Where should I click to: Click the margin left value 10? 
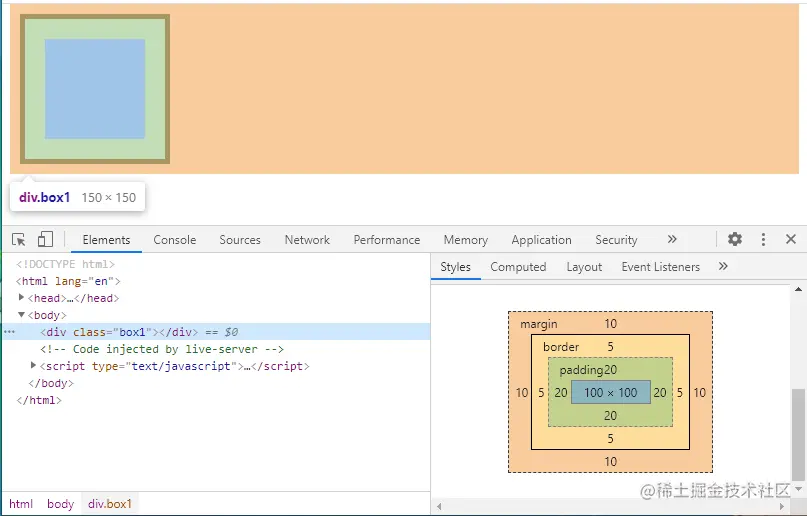tap(522, 393)
